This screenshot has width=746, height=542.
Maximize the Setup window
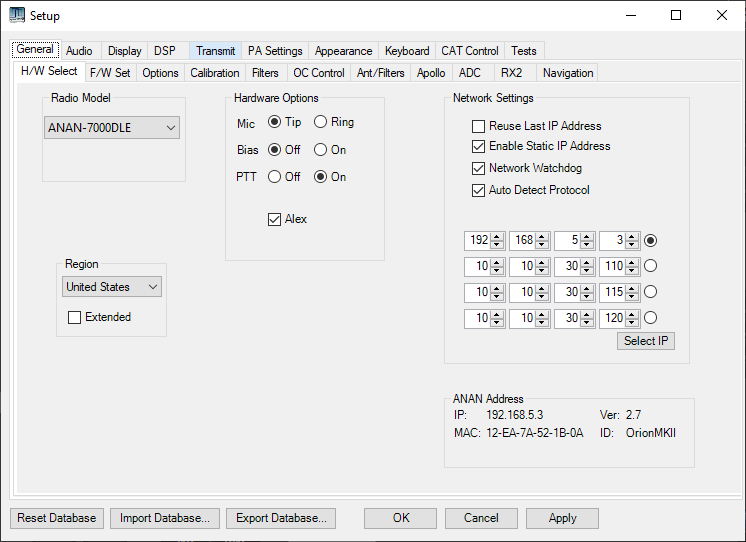[x=676, y=15]
